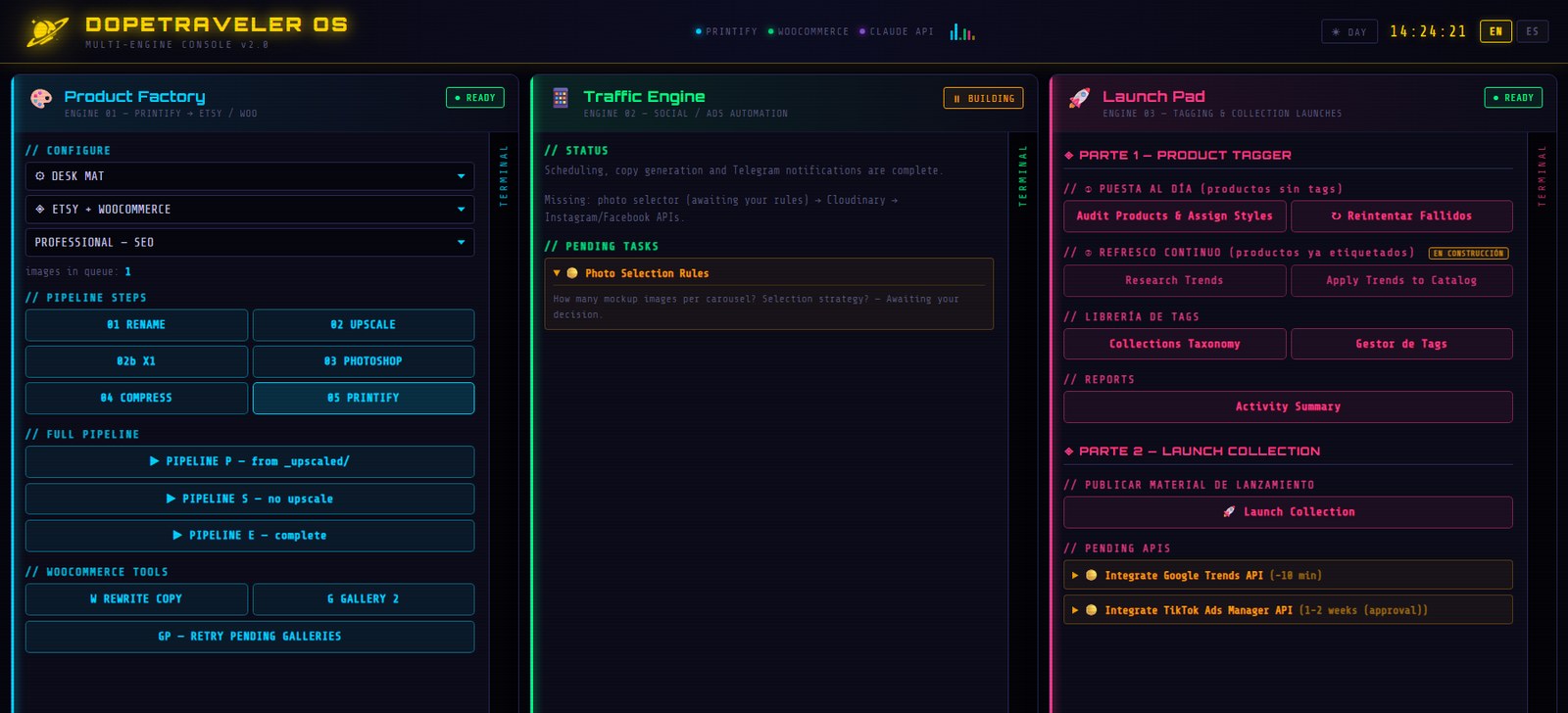This screenshot has width=1568, height=713.
Task: Click the DopeTraveler planet logo icon
Action: pos(47,32)
